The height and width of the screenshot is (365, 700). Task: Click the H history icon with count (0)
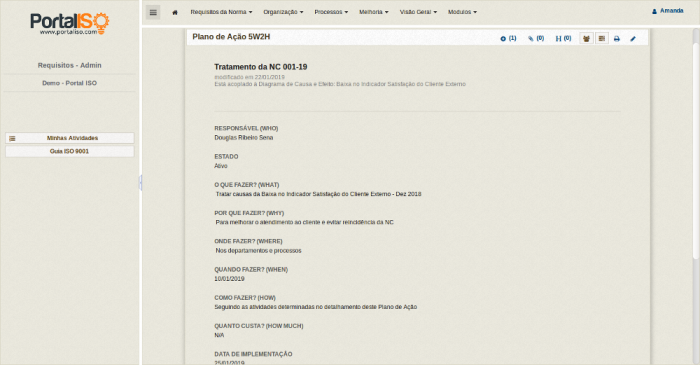563,38
